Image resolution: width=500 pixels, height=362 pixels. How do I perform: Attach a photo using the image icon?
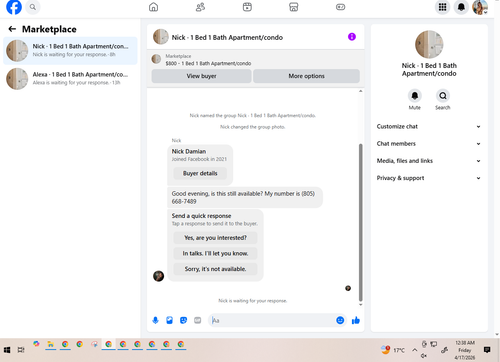pos(169,320)
